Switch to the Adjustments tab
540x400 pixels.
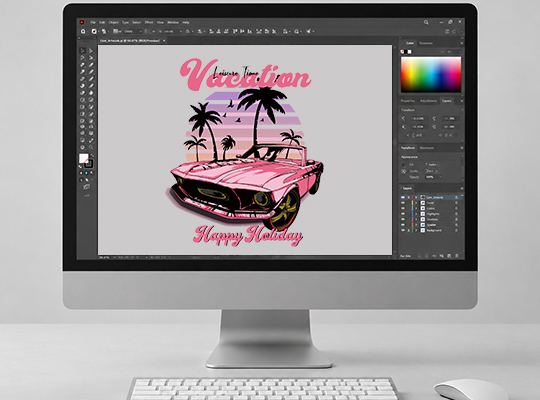pos(428,101)
